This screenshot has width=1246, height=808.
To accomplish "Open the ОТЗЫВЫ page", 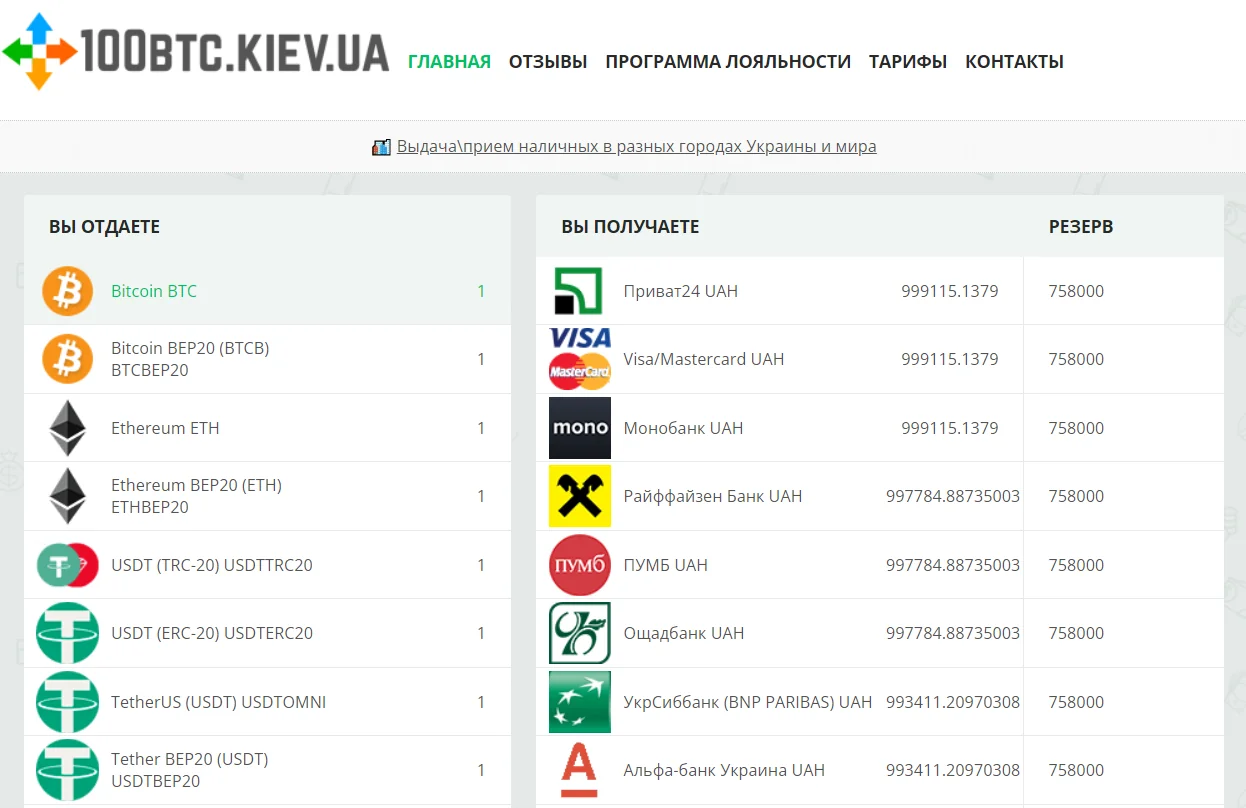I will click(x=548, y=62).
